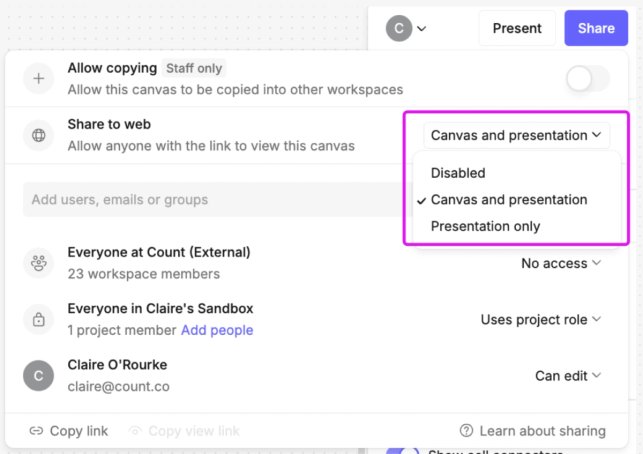Select the checked Canvas and presentation option

click(x=508, y=200)
